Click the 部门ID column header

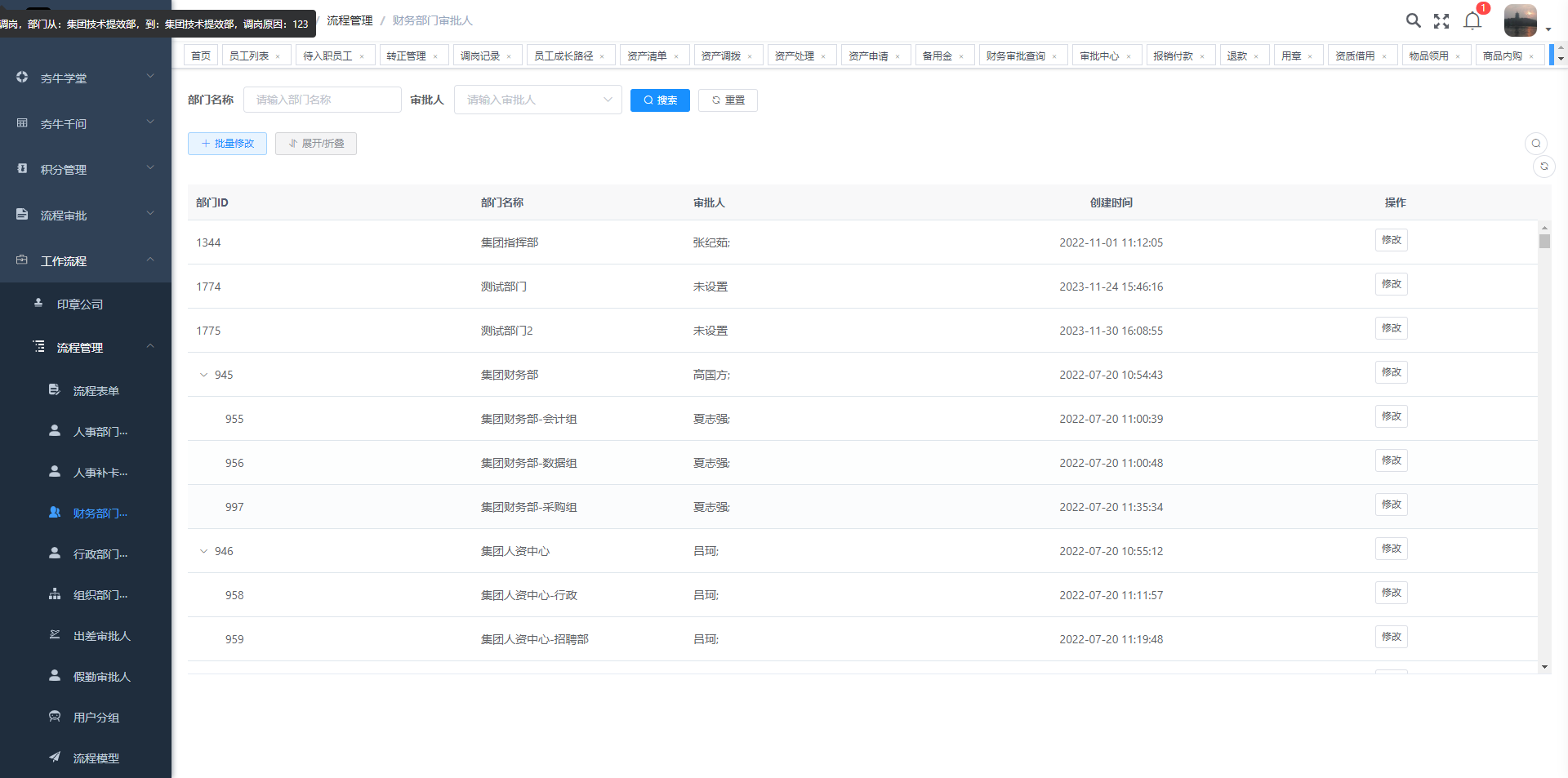212,202
